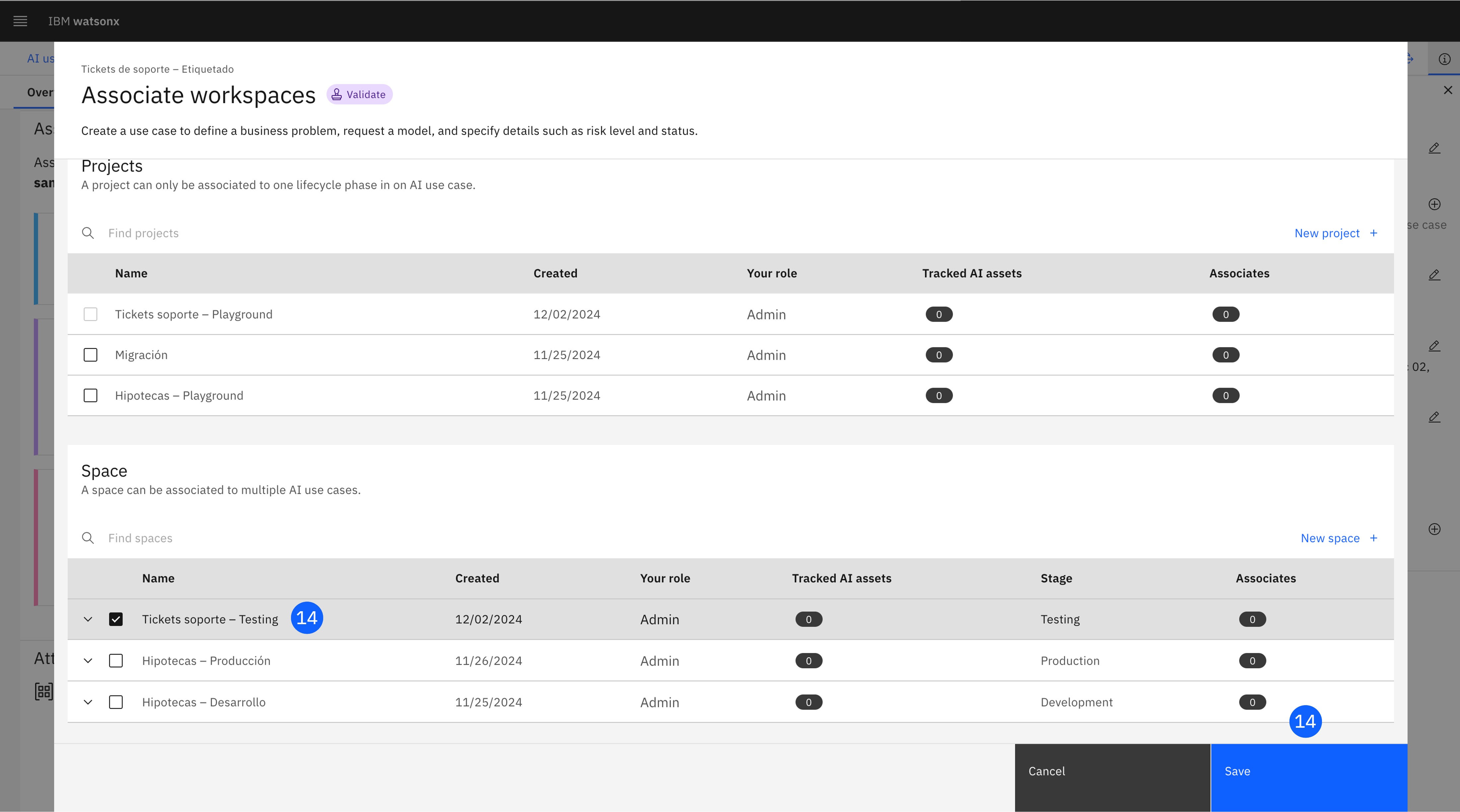Click the Save button
The height and width of the screenshot is (812, 1460).
pos(1309,777)
